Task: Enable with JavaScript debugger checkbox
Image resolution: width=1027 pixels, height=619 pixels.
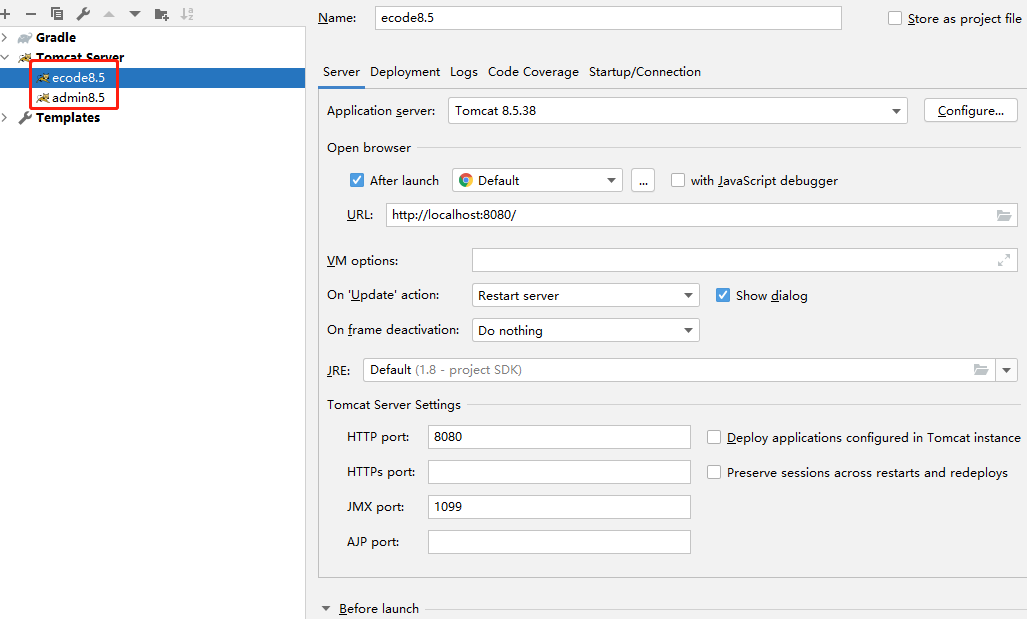Action: pyautogui.click(x=678, y=180)
